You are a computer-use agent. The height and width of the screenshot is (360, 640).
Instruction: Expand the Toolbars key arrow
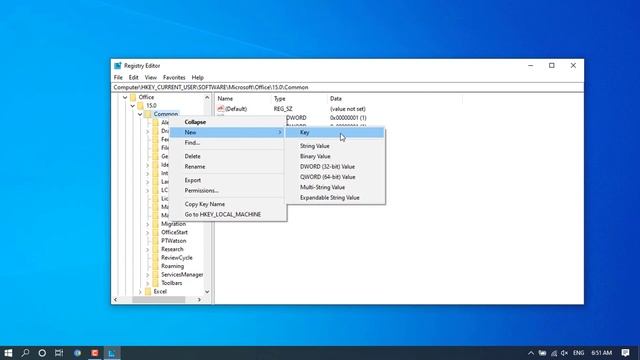(148, 283)
